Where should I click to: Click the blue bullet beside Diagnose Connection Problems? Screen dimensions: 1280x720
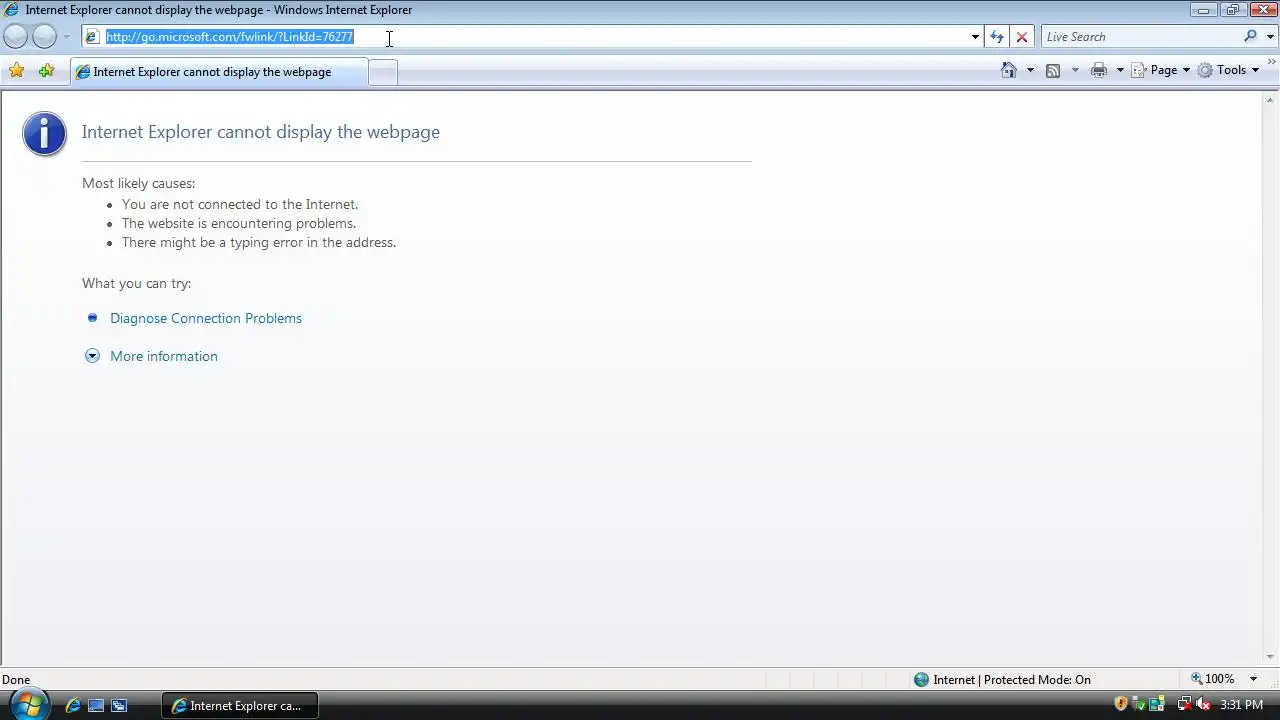pyautogui.click(x=93, y=318)
